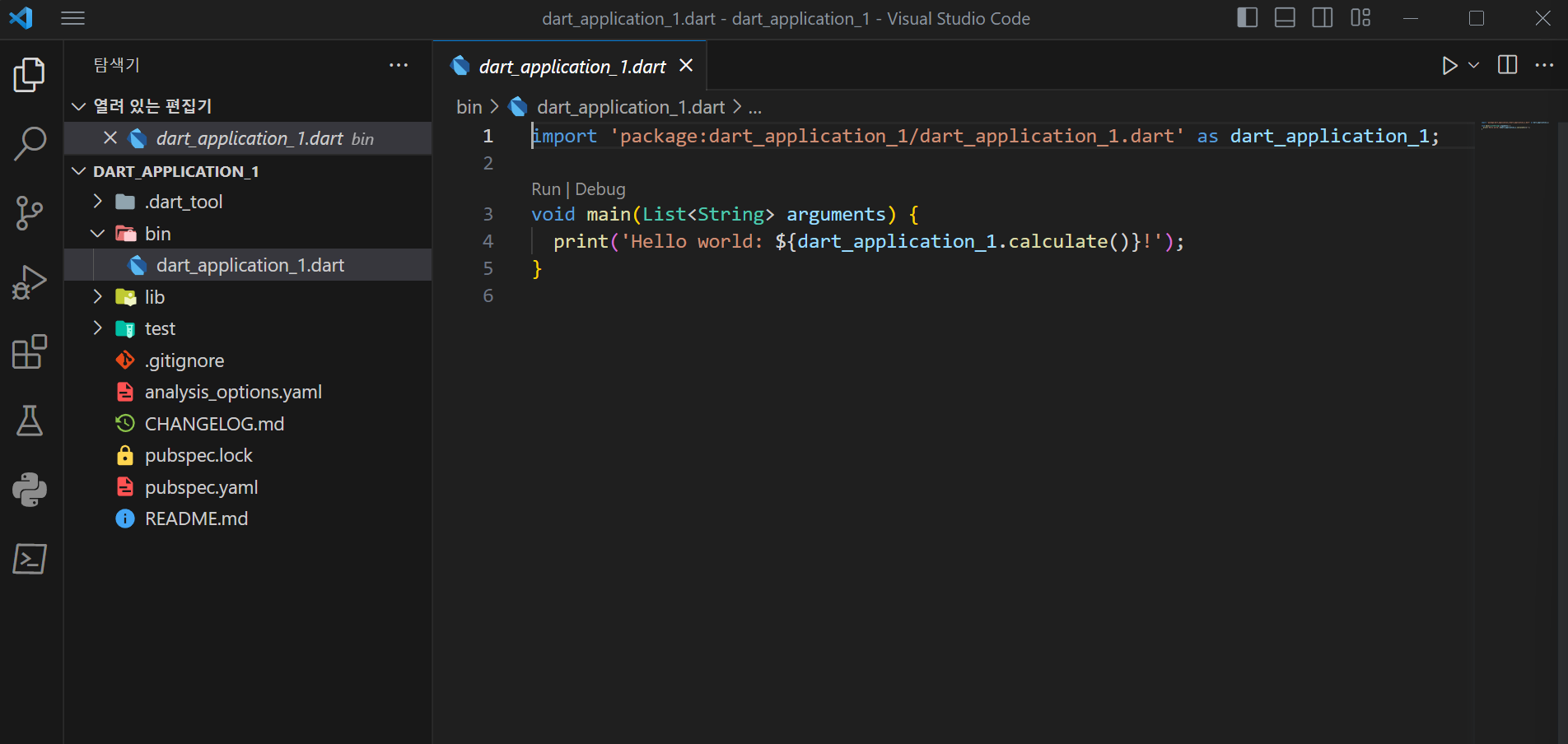1568x744 pixels.
Task: Open pubspec.yaml file
Action: [248, 487]
